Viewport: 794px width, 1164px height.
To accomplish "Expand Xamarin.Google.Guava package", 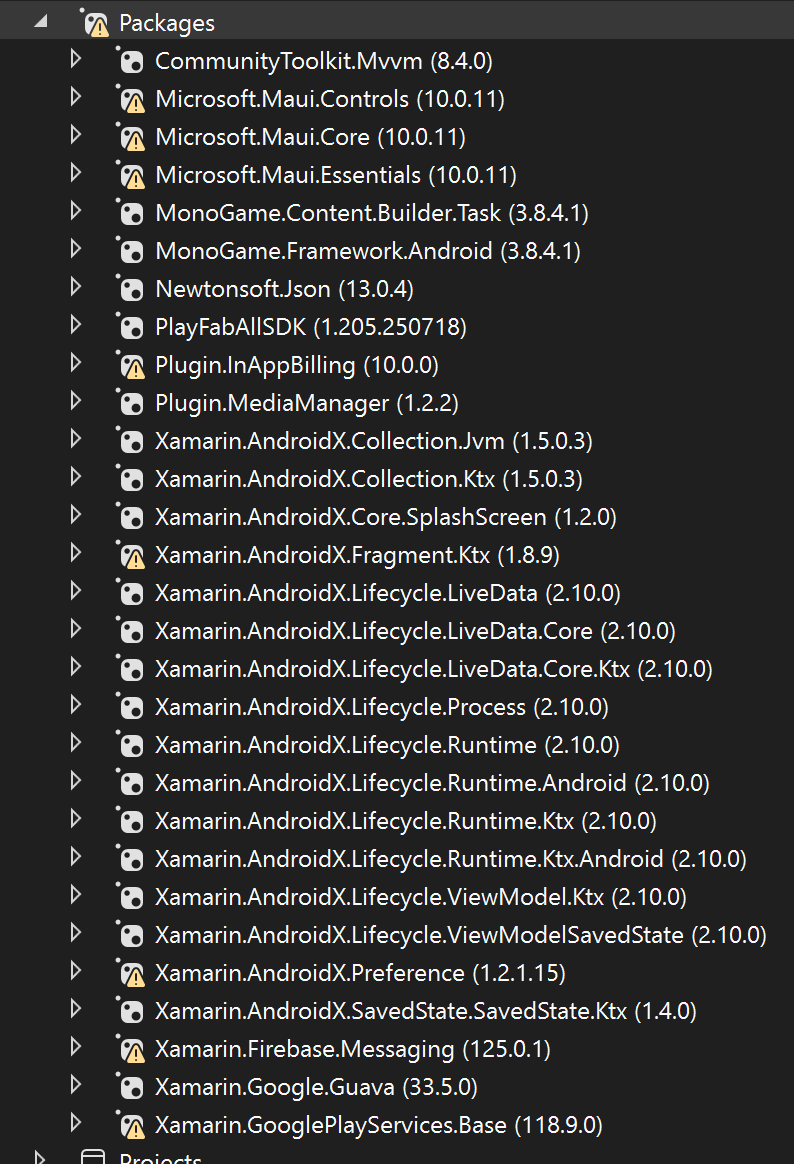I will click(76, 1085).
